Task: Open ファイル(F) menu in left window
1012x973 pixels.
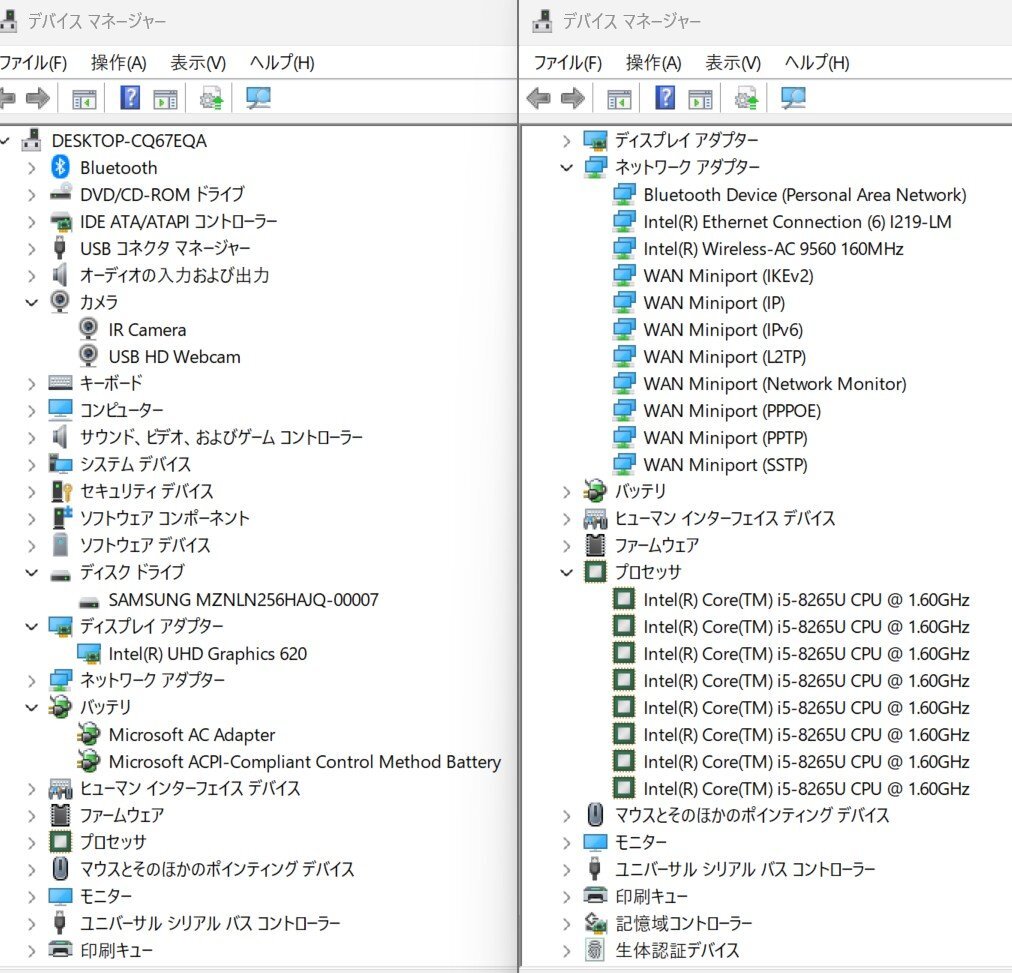Action: tap(33, 63)
